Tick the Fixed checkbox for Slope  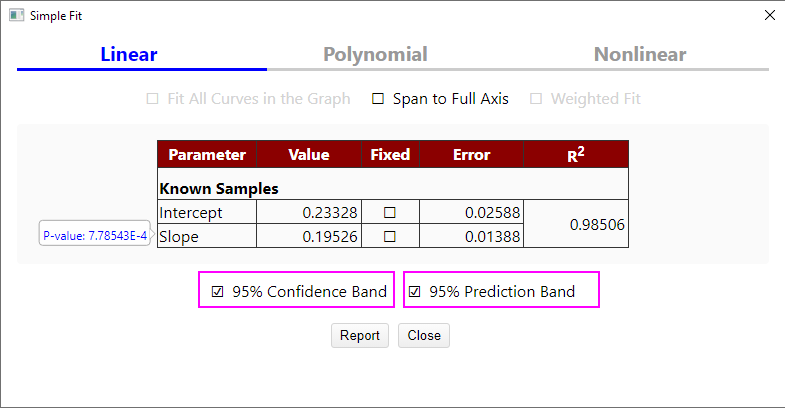point(390,237)
